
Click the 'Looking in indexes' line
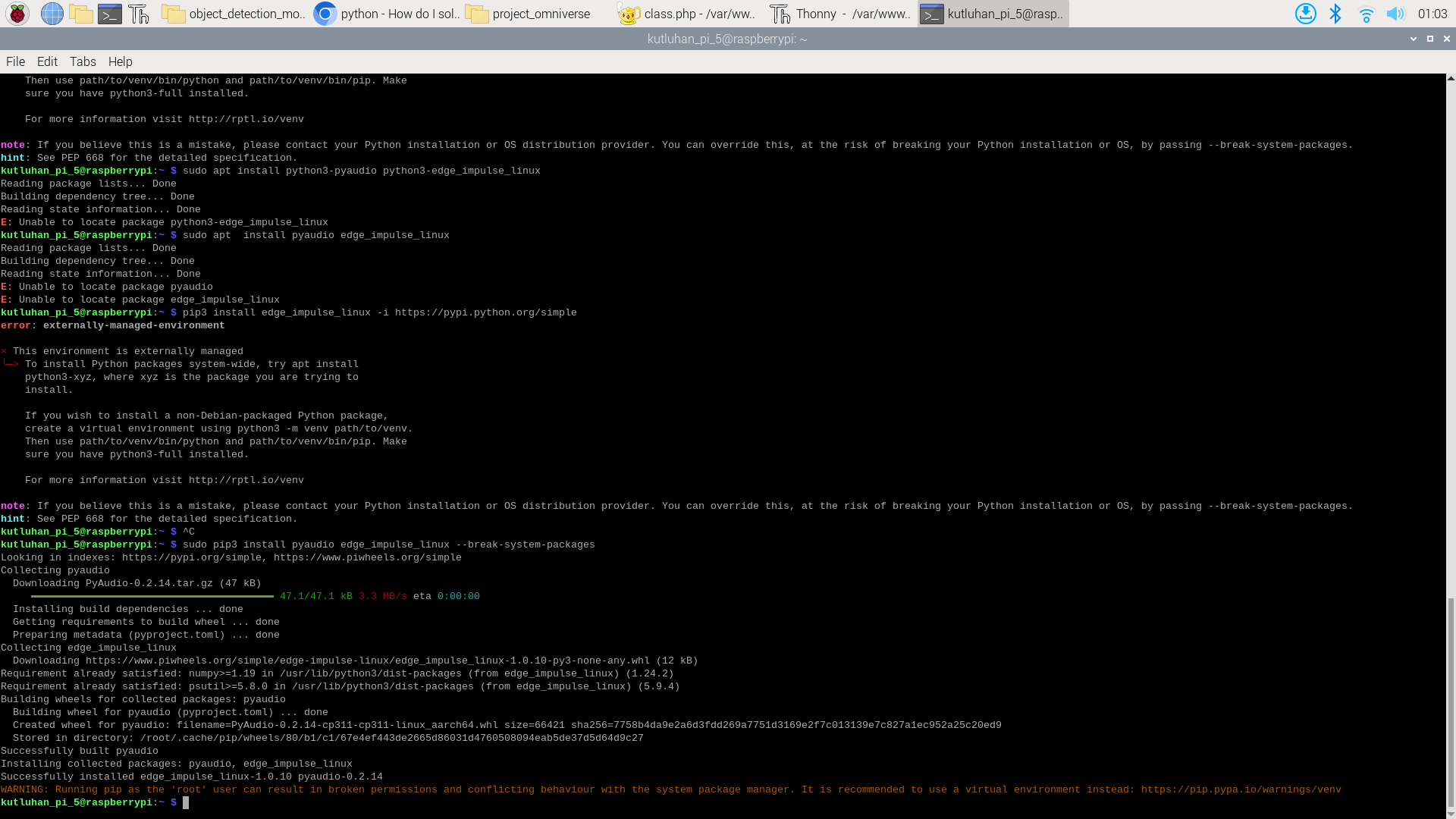[231, 557]
